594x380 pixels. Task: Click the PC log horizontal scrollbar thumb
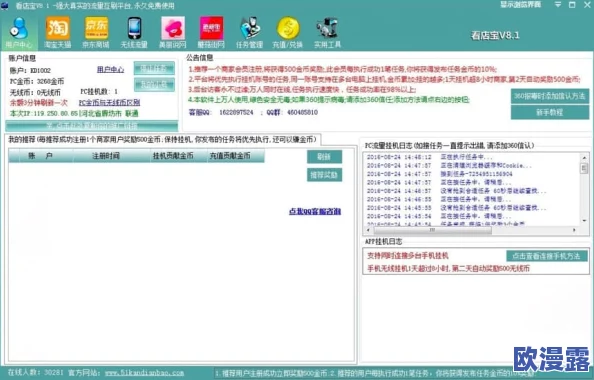[x=432, y=230]
